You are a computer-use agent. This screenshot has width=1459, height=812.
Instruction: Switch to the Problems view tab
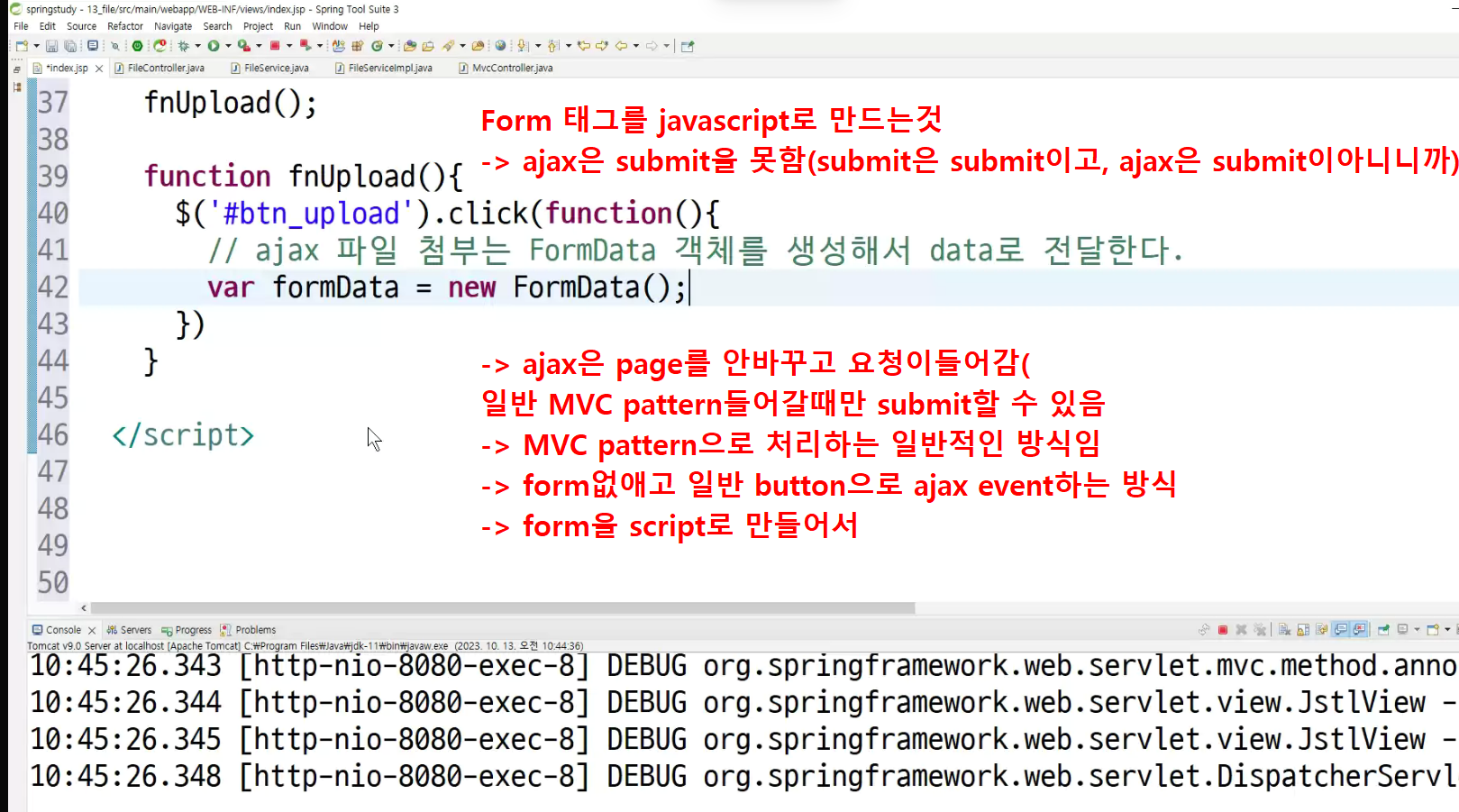(248, 630)
